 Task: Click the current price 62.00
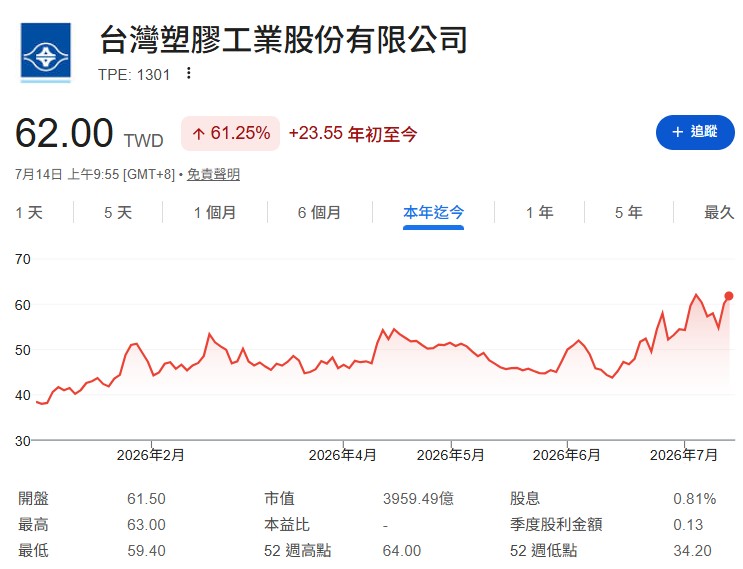(x=64, y=133)
